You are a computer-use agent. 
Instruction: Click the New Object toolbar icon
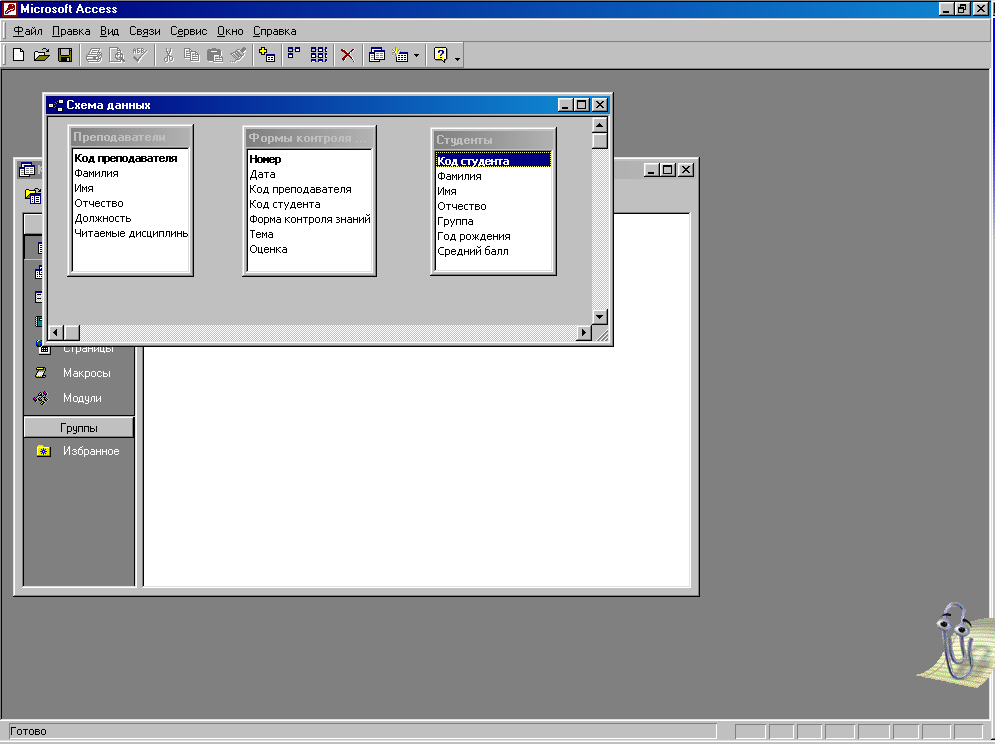(400, 55)
